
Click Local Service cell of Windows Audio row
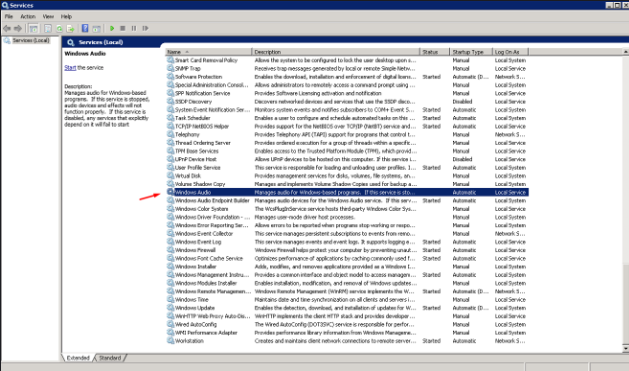click(510, 193)
